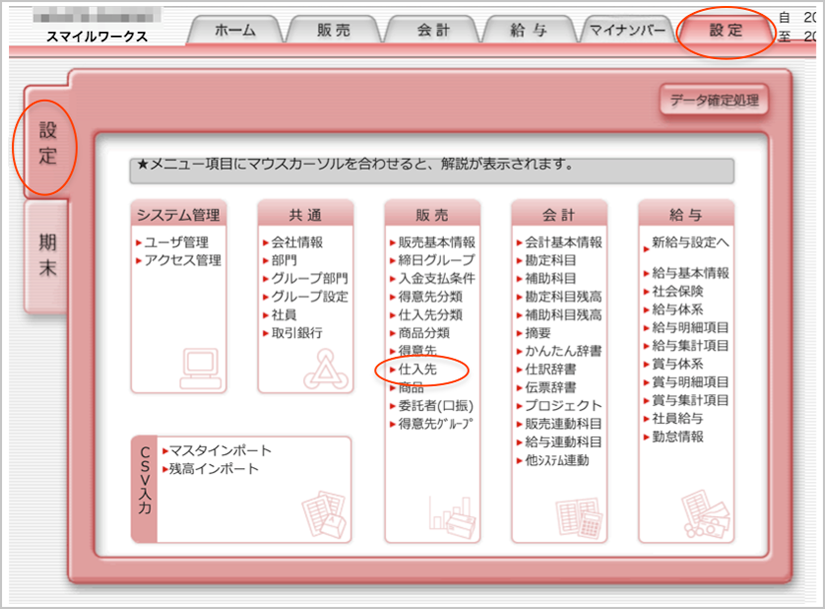Viewport: 825px width, 609px height.
Task: Open 給与体系 link
Action: (x=678, y=310)
